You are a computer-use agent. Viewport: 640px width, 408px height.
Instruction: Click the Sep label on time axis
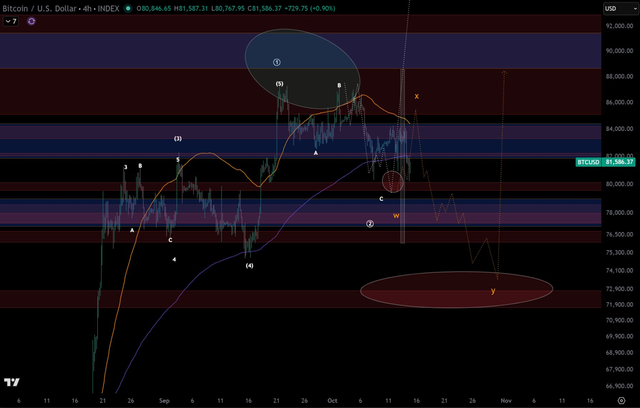click(x=164, y=401)
